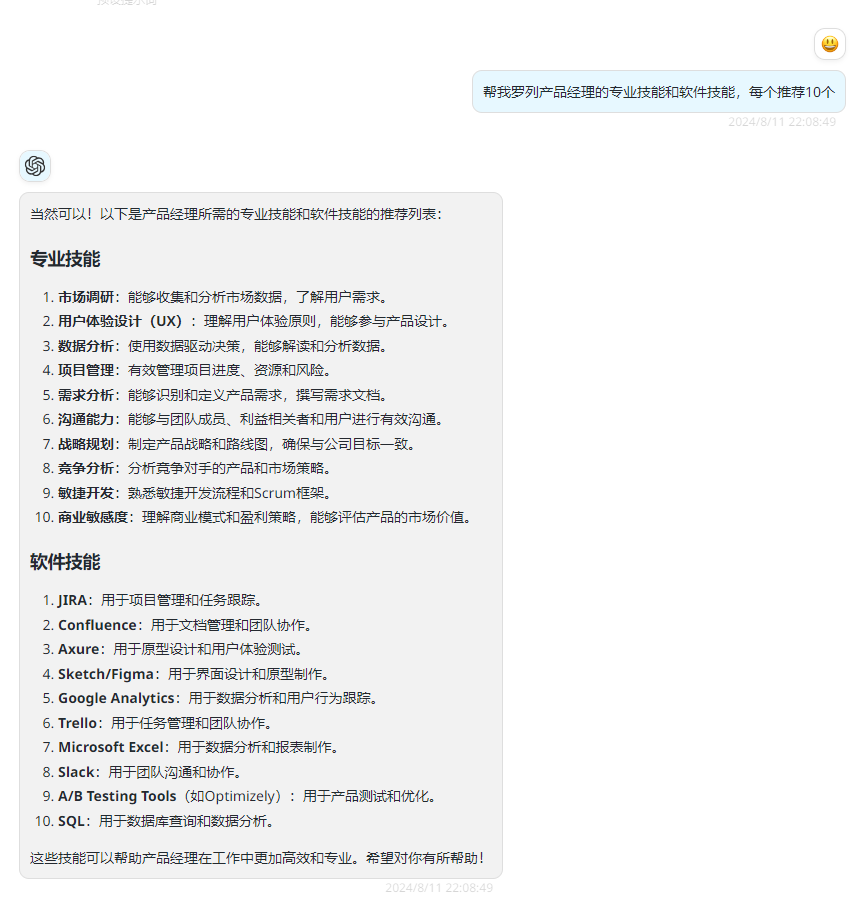Click the intro line starting with 当然可以
The height and width of the screenshot is (917, 858).
click(236, 215)
